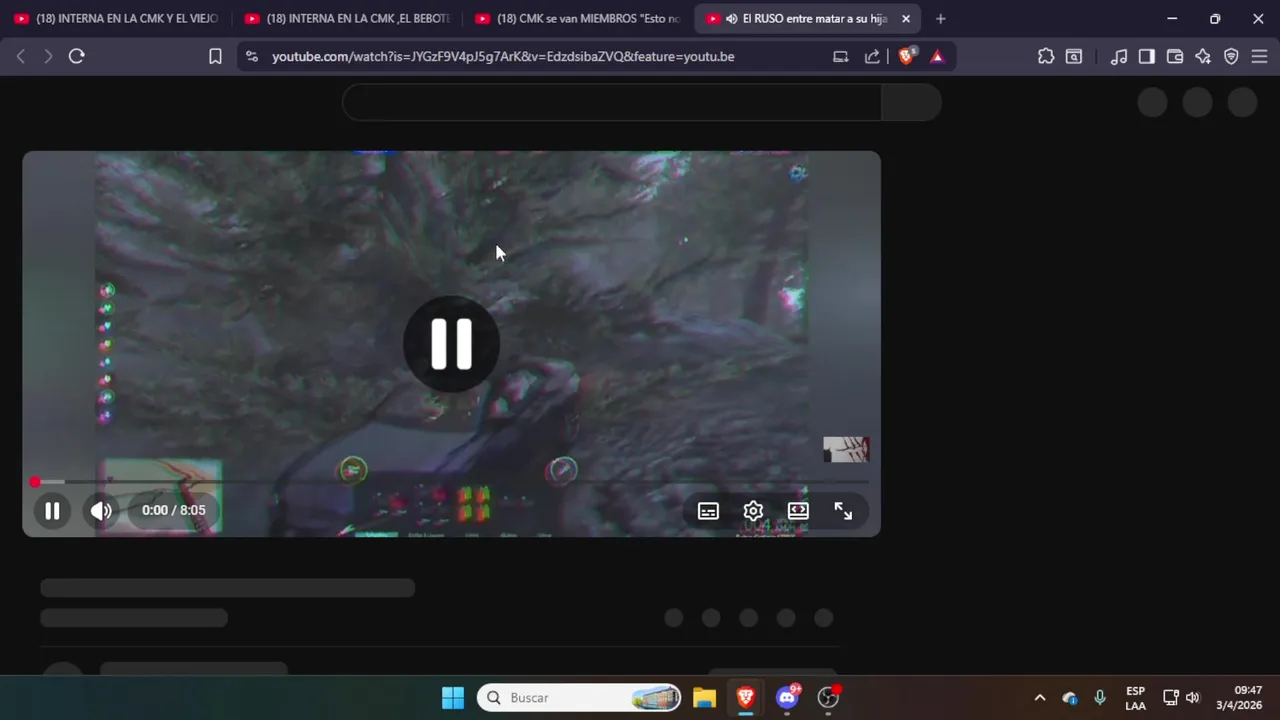Viewport: 1280px width, 720px height.
Task: Go forward to the next page
Action: click(x=48, y=56)
